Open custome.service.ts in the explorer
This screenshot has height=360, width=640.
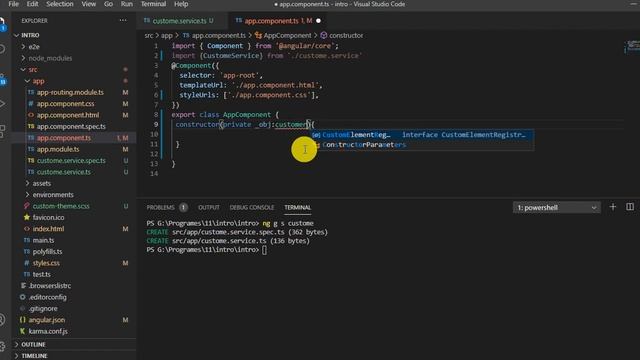click(64, 172)
